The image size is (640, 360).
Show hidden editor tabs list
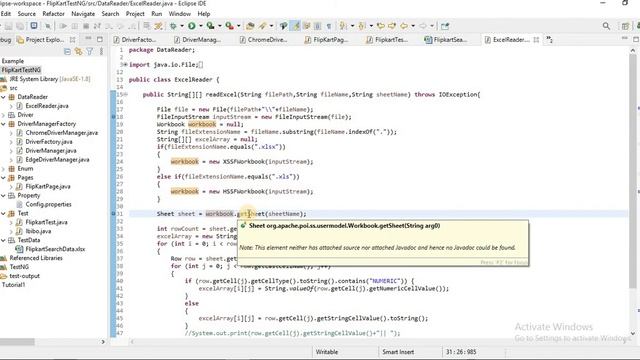click(549, 40)
